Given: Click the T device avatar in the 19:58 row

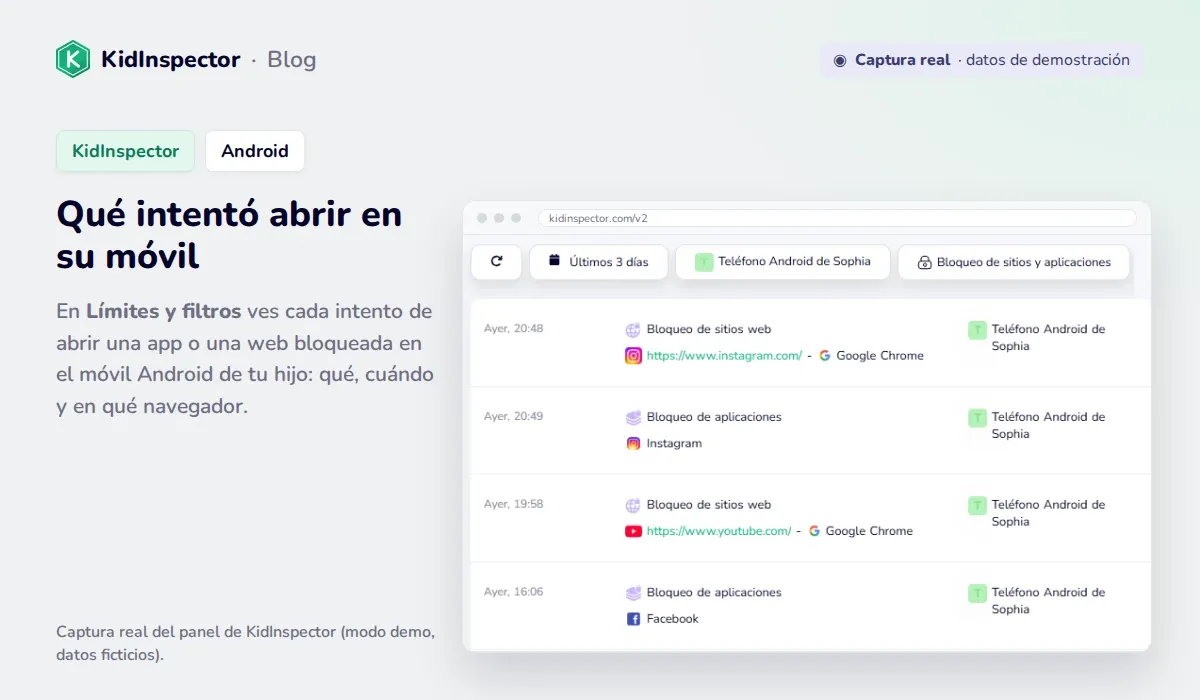Looking at the screenshot, I should coord(977,506).
